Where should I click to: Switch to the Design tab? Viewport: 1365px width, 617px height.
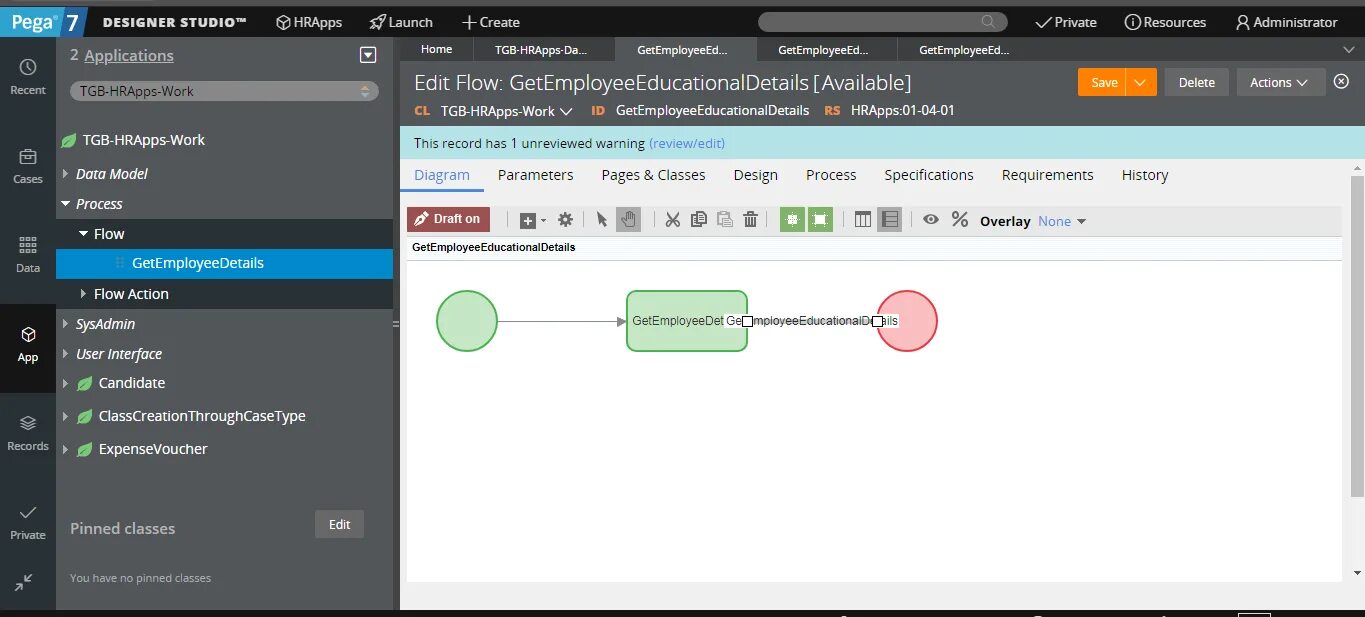click(756, 175)
